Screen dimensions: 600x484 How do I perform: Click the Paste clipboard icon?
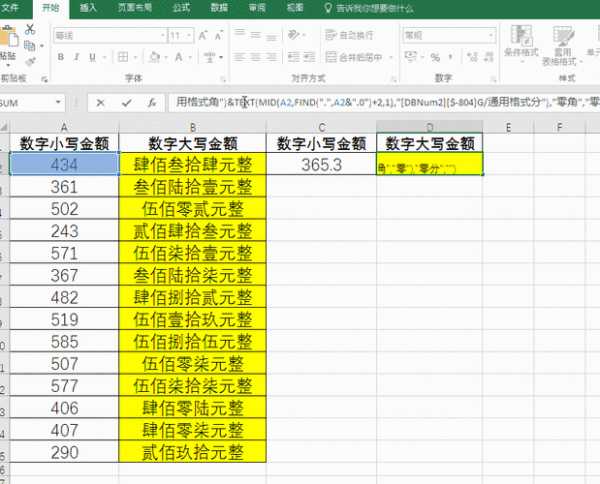coord(8,38)
